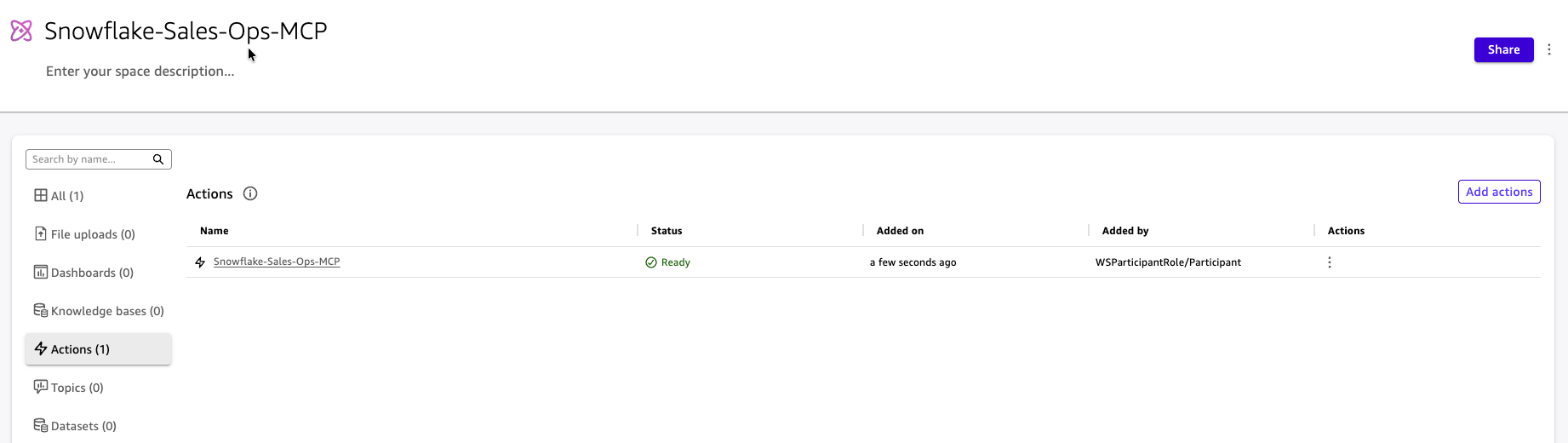Open the Actions info icon

(250, 193)
